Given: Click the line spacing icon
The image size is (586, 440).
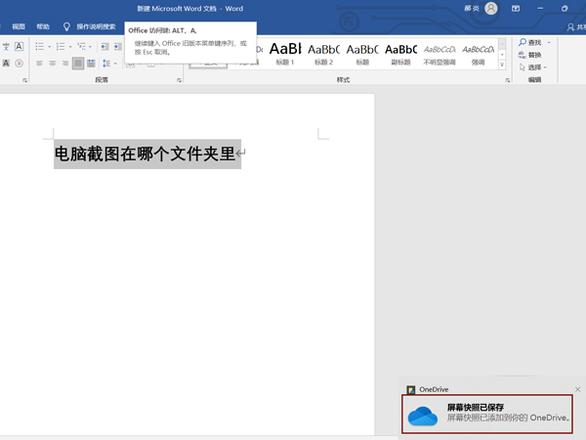Looking at the screenshot, I should [107, 63].
